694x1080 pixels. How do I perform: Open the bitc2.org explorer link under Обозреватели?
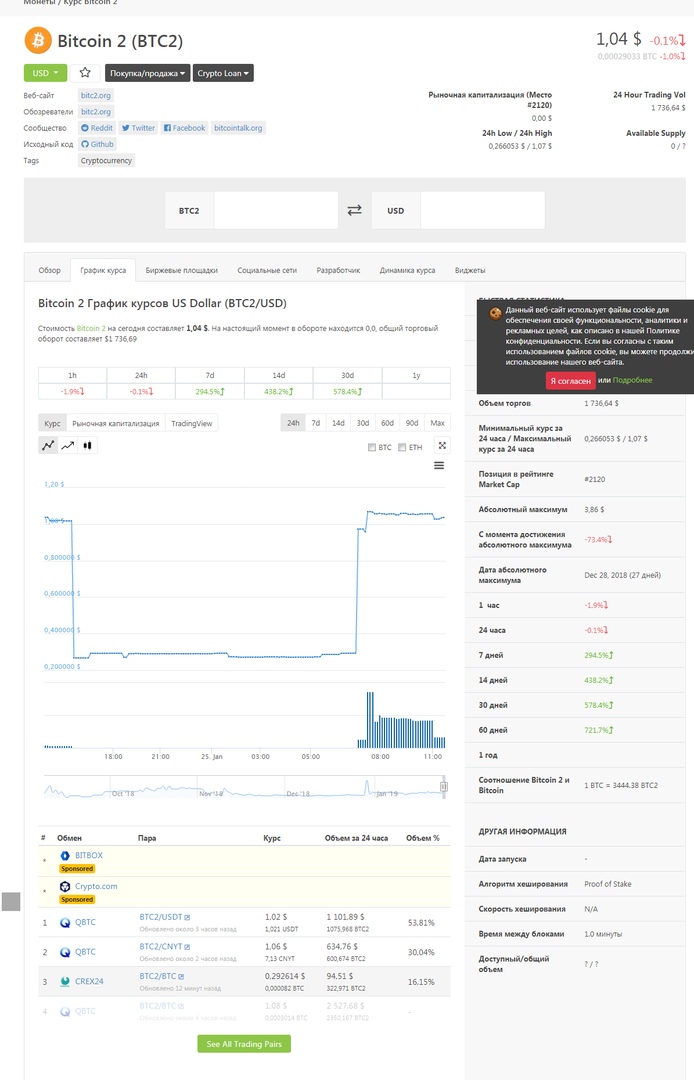[x=96, y=112]
